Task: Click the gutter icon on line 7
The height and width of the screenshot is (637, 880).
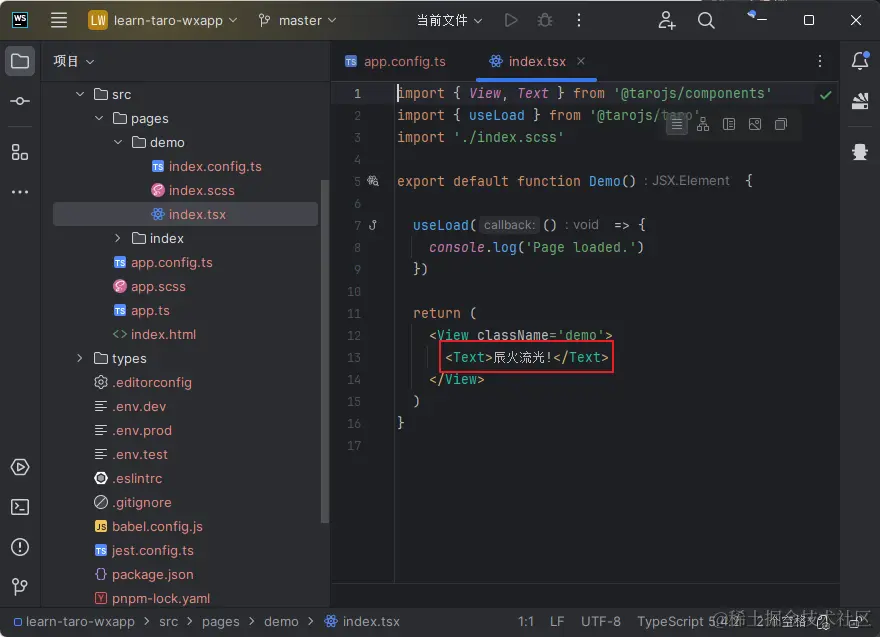Action: pos(373,225)
